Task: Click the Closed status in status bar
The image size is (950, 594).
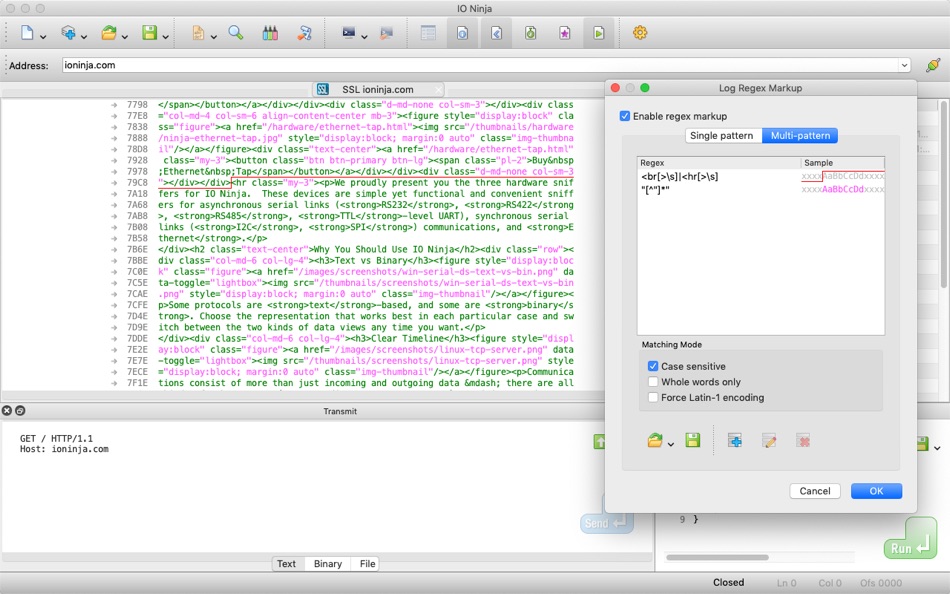Action: 728,582
